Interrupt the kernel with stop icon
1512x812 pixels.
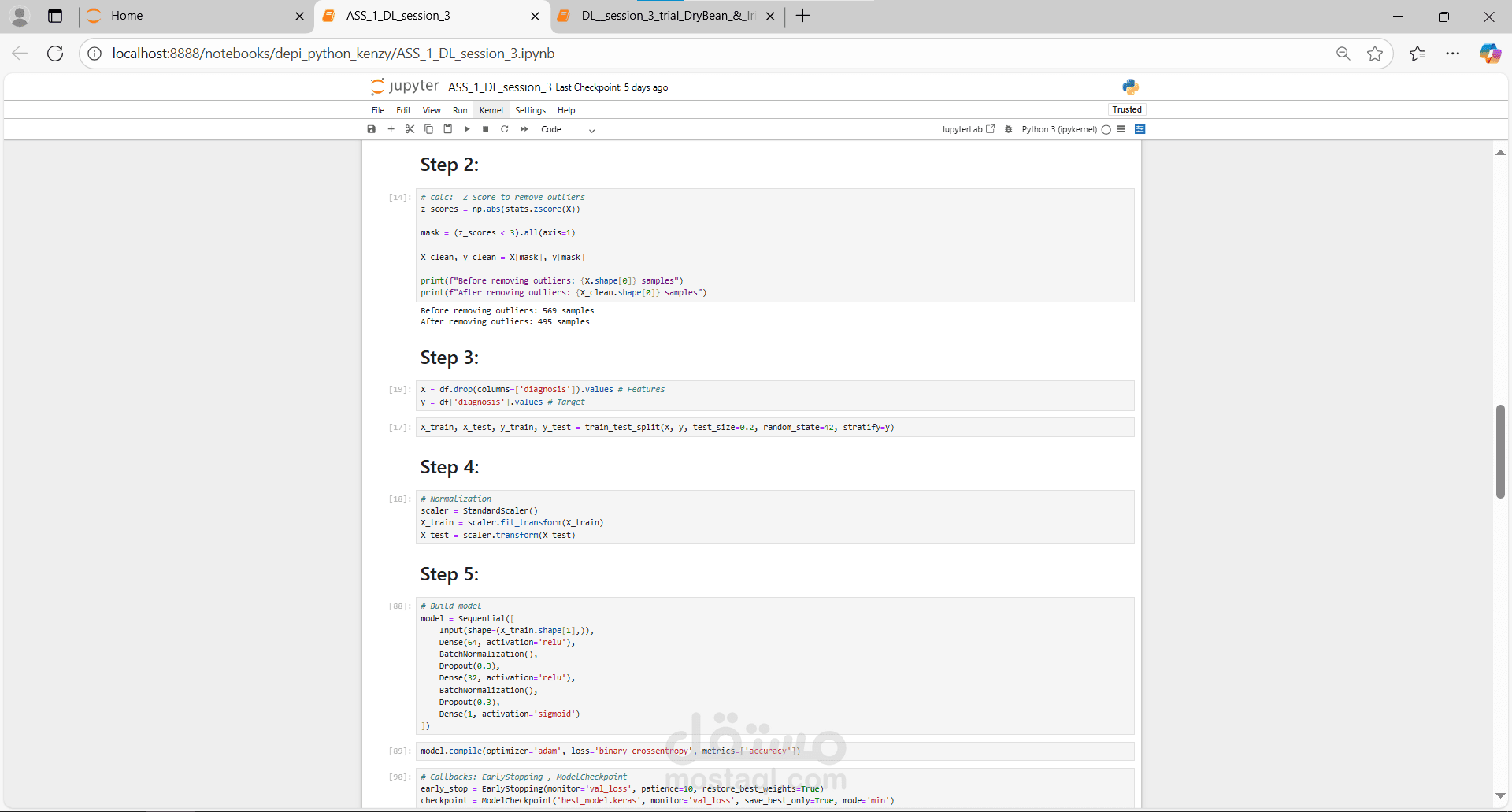click(x=486, y=129)
